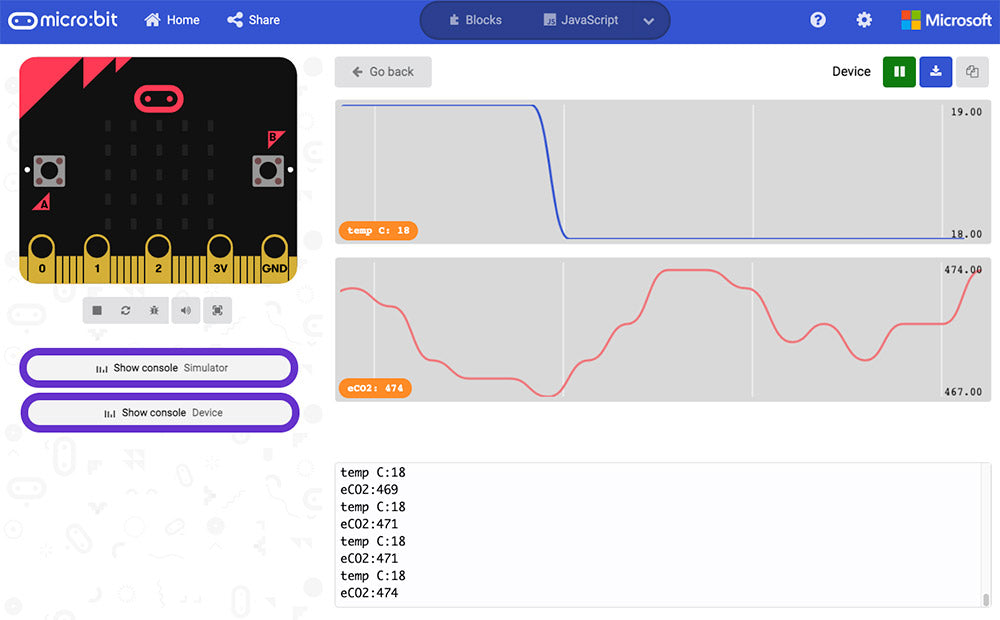Image resolution: width=1000 pixels, height=620 pixels.
Task: Restart the micro:bit simulator
Action: pyautogui.click(x=125, y=310)
